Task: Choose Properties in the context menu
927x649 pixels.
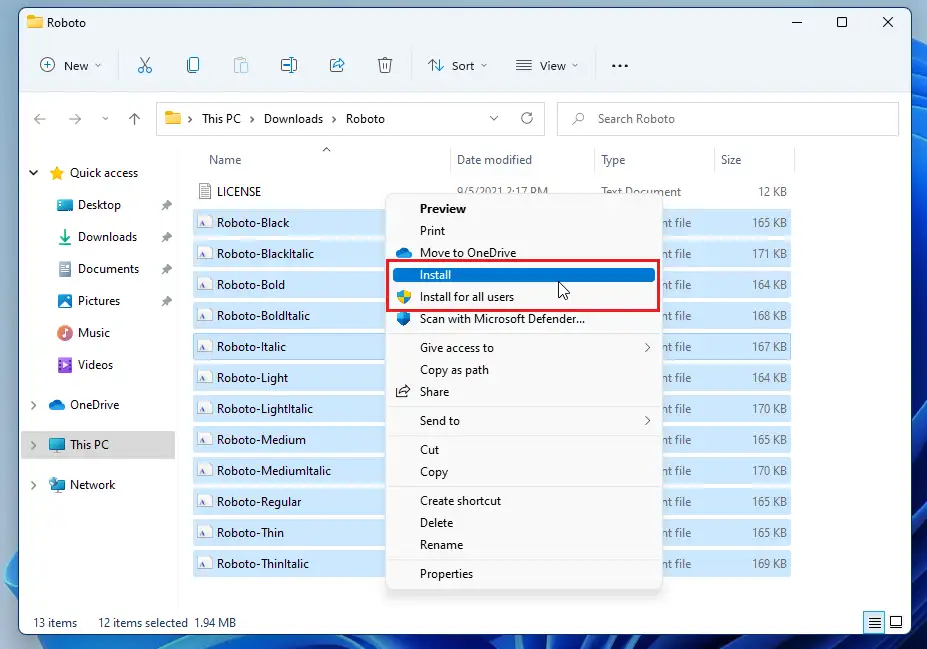Action: (x=524, y=573)
